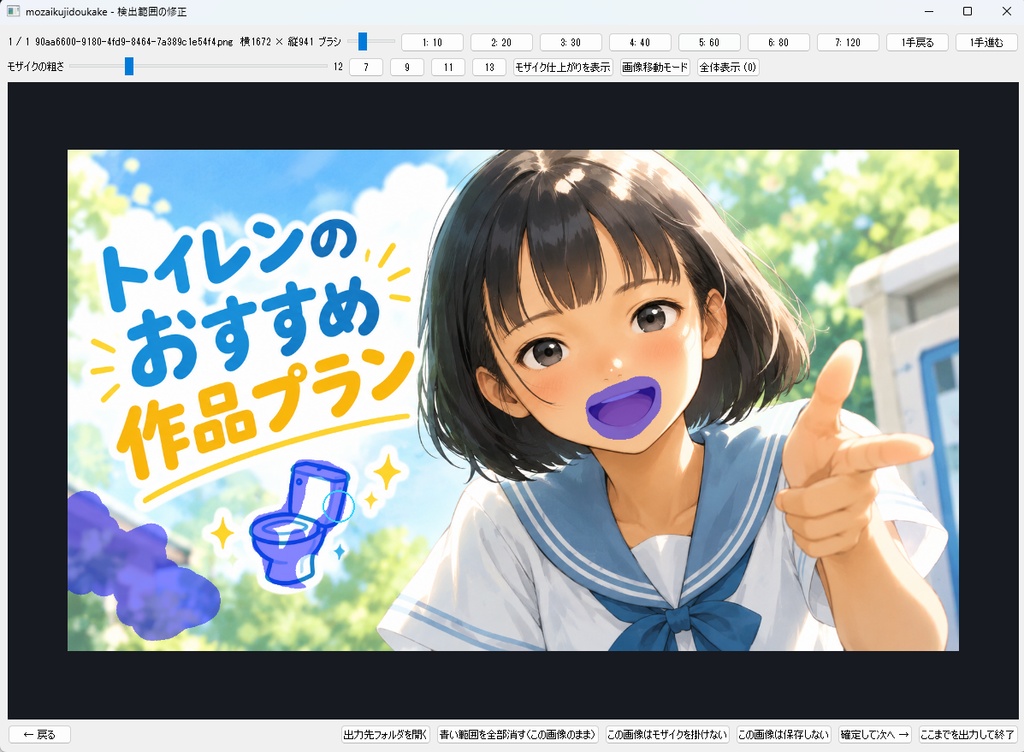Set brush preset 2: 20
Viewport: 1024px width, 752px height.
(502, 42)
